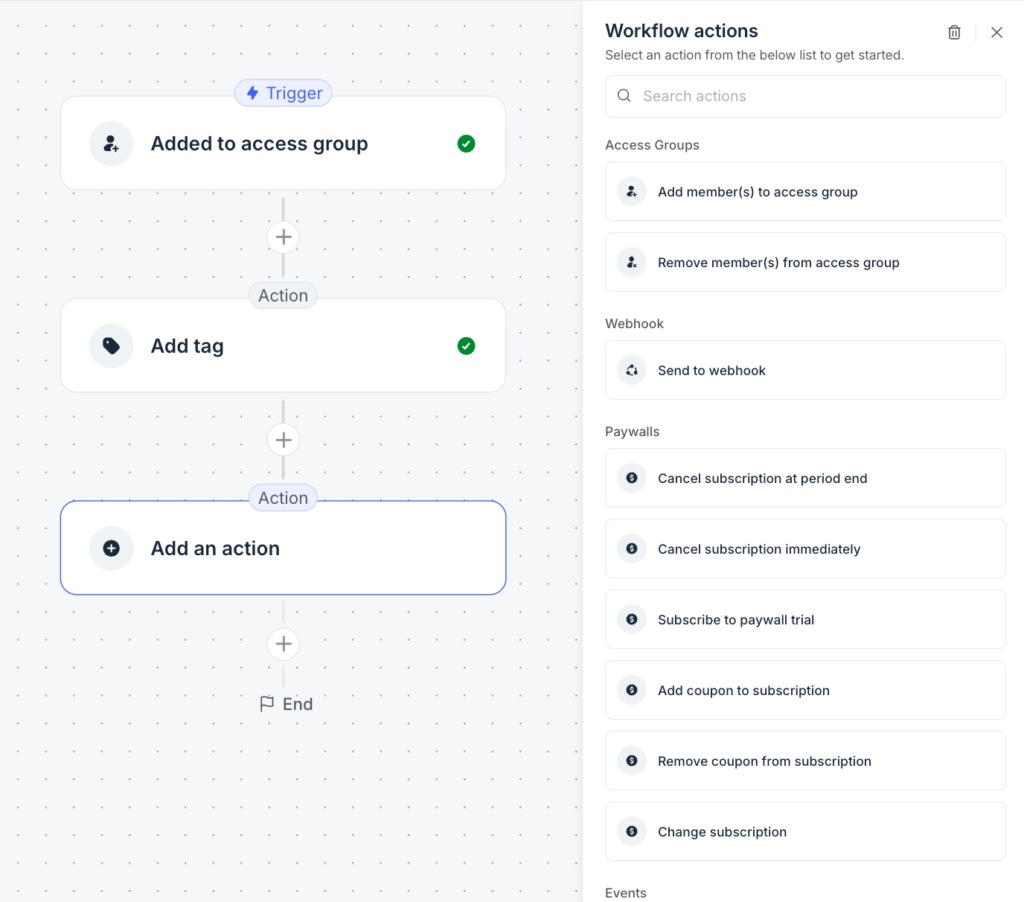This screenshot has height=902, width=1024.
Task: Open the Add an action step
Action: (283, 548)
